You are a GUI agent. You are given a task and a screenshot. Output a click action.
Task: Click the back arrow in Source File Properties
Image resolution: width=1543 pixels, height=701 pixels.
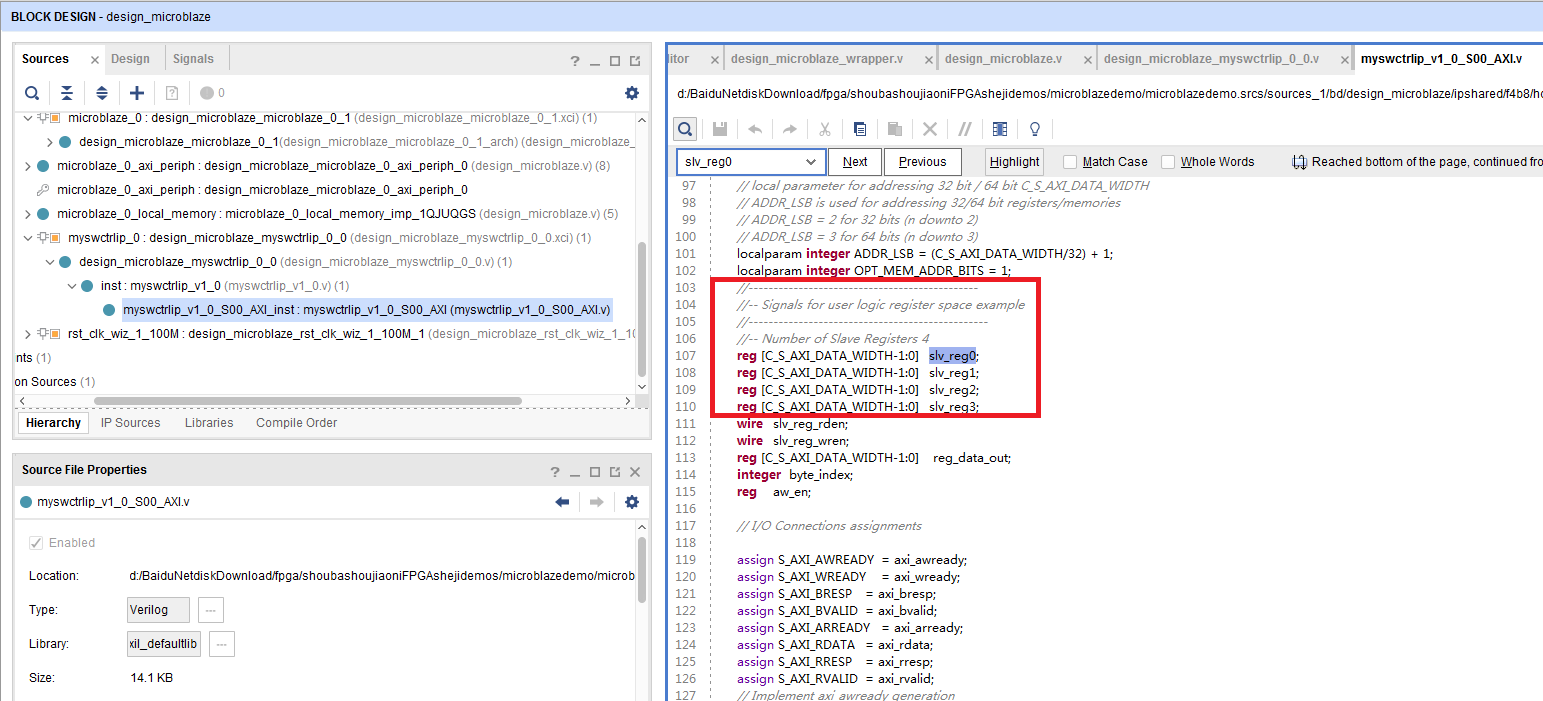(x=562, y=502)
